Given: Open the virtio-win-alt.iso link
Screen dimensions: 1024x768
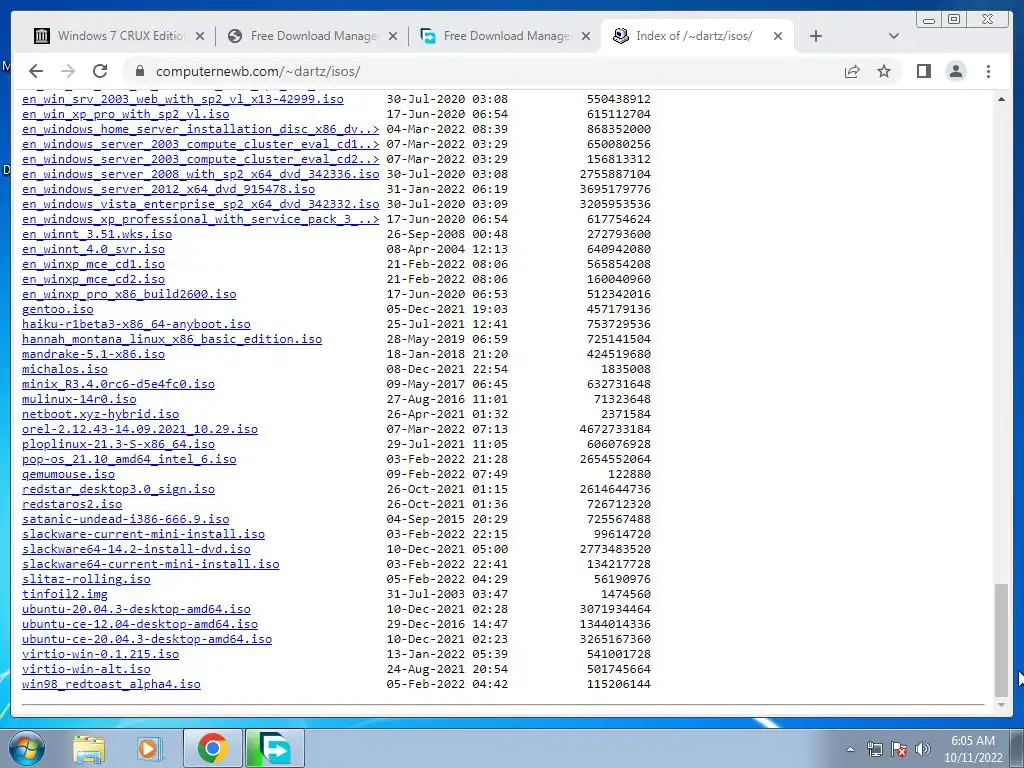Looking at the screenshot, I should [86, 670].
